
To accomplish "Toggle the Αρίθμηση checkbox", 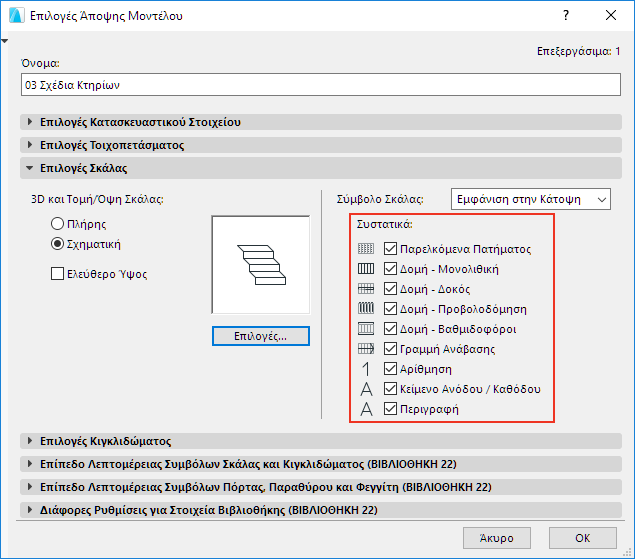I will [x=390, y=369].
